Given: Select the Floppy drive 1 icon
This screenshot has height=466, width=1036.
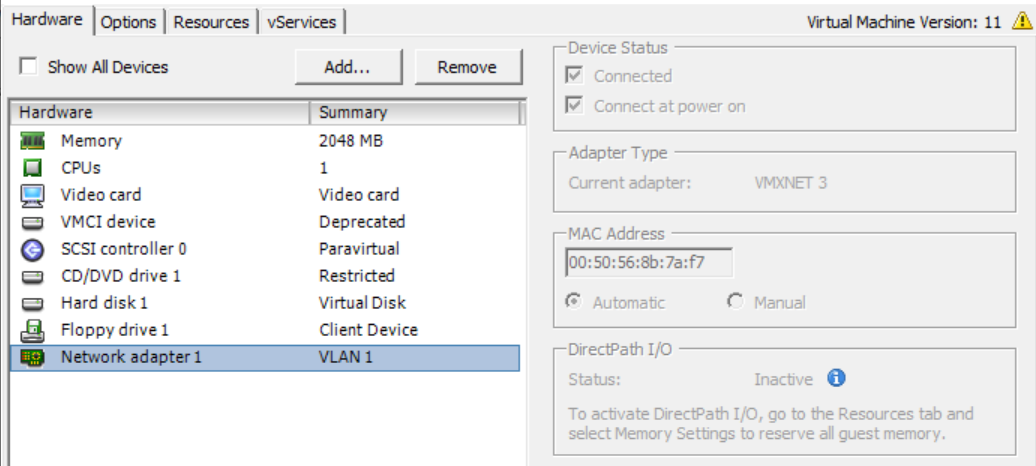Looking at the screenshot, I should pyautogui.click(x=32, y=330).
